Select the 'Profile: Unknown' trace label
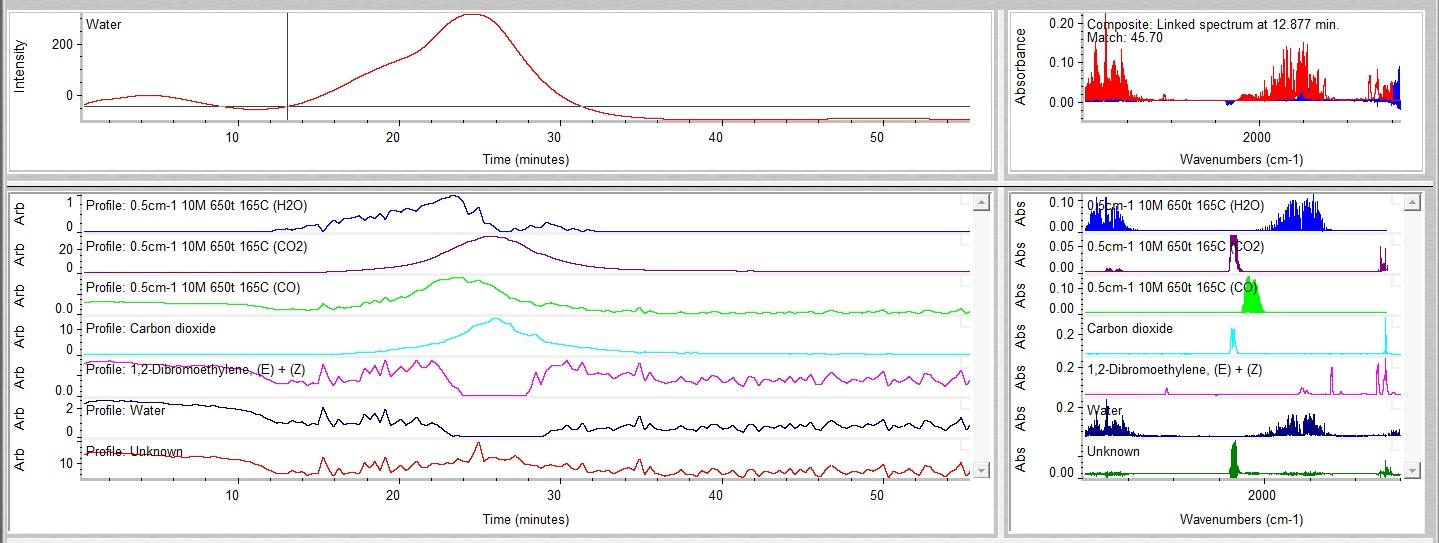This screenshot has width=1439, height=543. coord(134,451)
